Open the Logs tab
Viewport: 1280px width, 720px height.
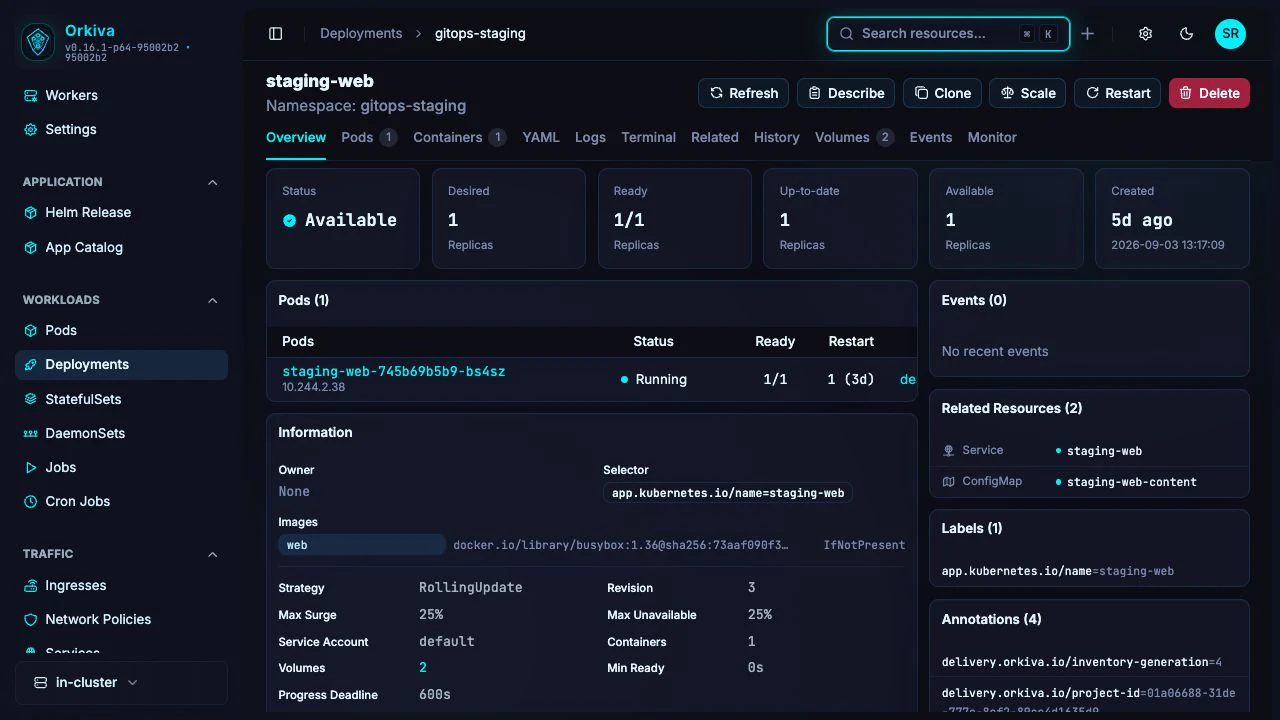(x=590, y=137)
